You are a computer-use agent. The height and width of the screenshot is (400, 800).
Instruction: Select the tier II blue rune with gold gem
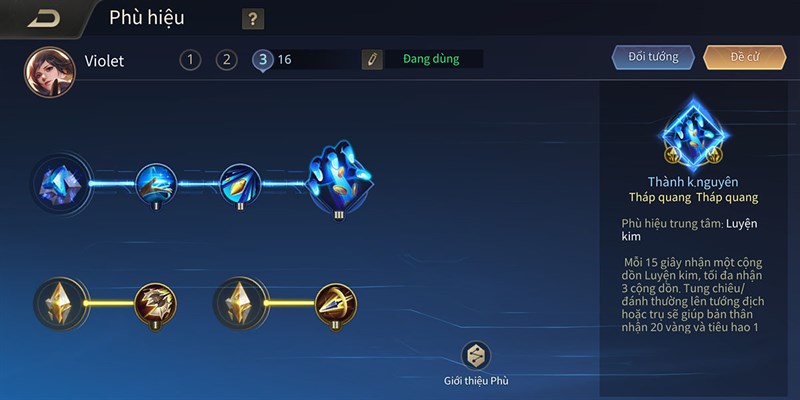click(240, 184)
